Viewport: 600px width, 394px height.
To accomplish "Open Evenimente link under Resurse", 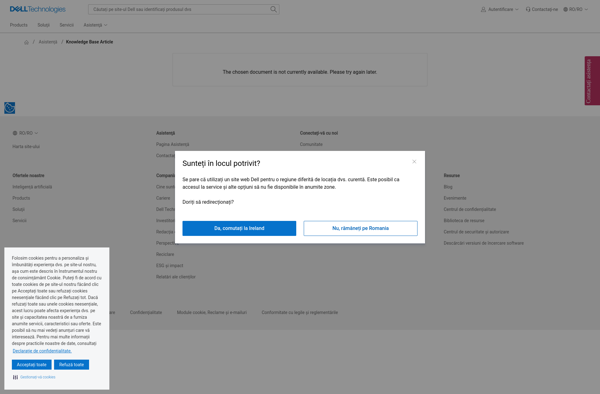I will pos(455,198).
